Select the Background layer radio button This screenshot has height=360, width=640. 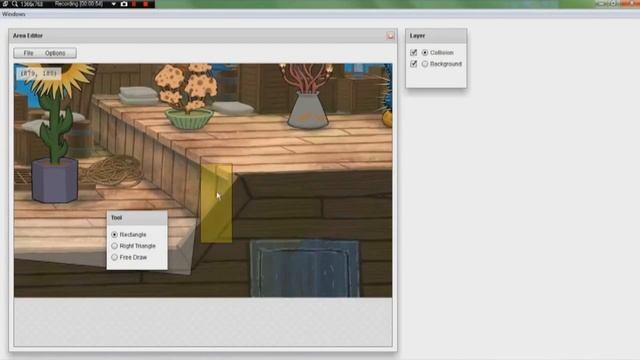pyautogui.click(x=425, y=64)
